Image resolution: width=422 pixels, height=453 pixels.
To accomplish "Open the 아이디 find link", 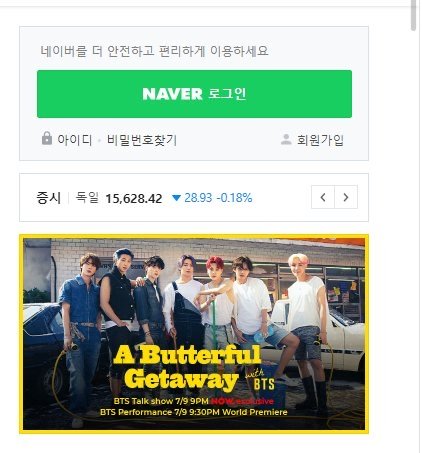I will (74, 140).
